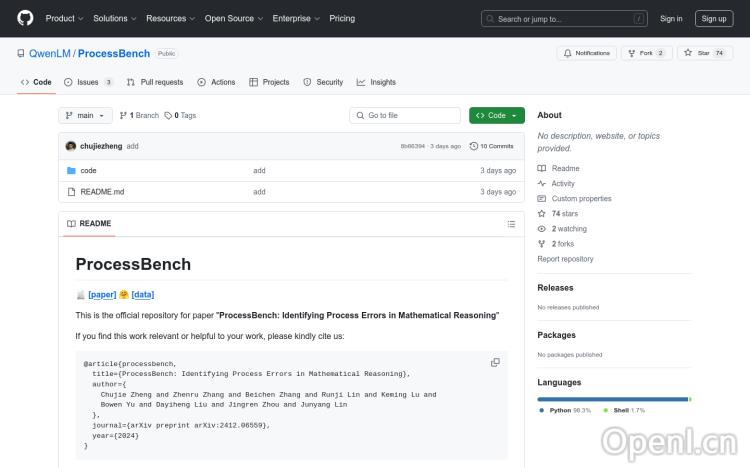The image size is (750, 468).
Task: Switch to the Pull requests tab
Action: 155,82
